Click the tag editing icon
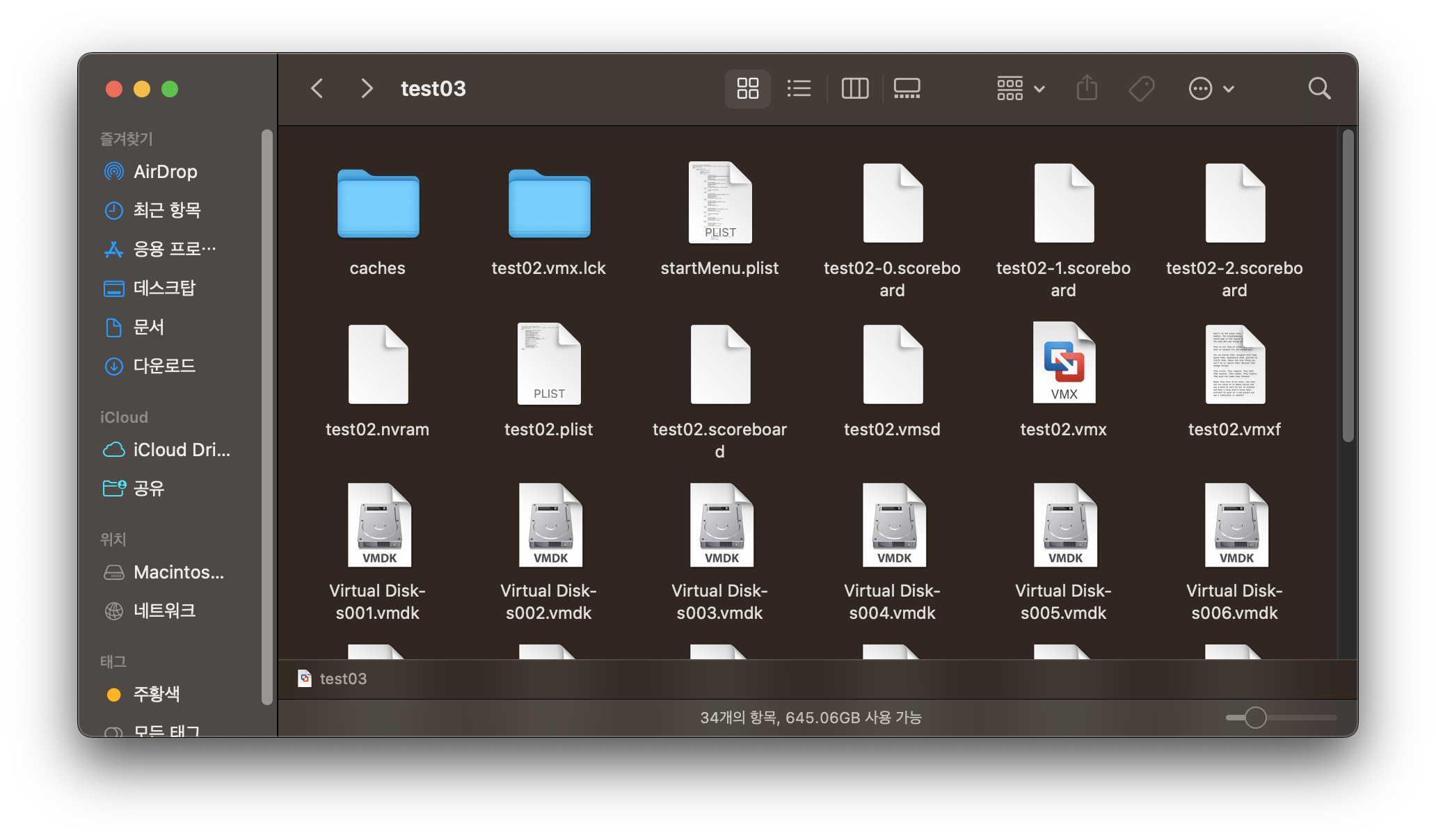 click(x=1141, y=88)
